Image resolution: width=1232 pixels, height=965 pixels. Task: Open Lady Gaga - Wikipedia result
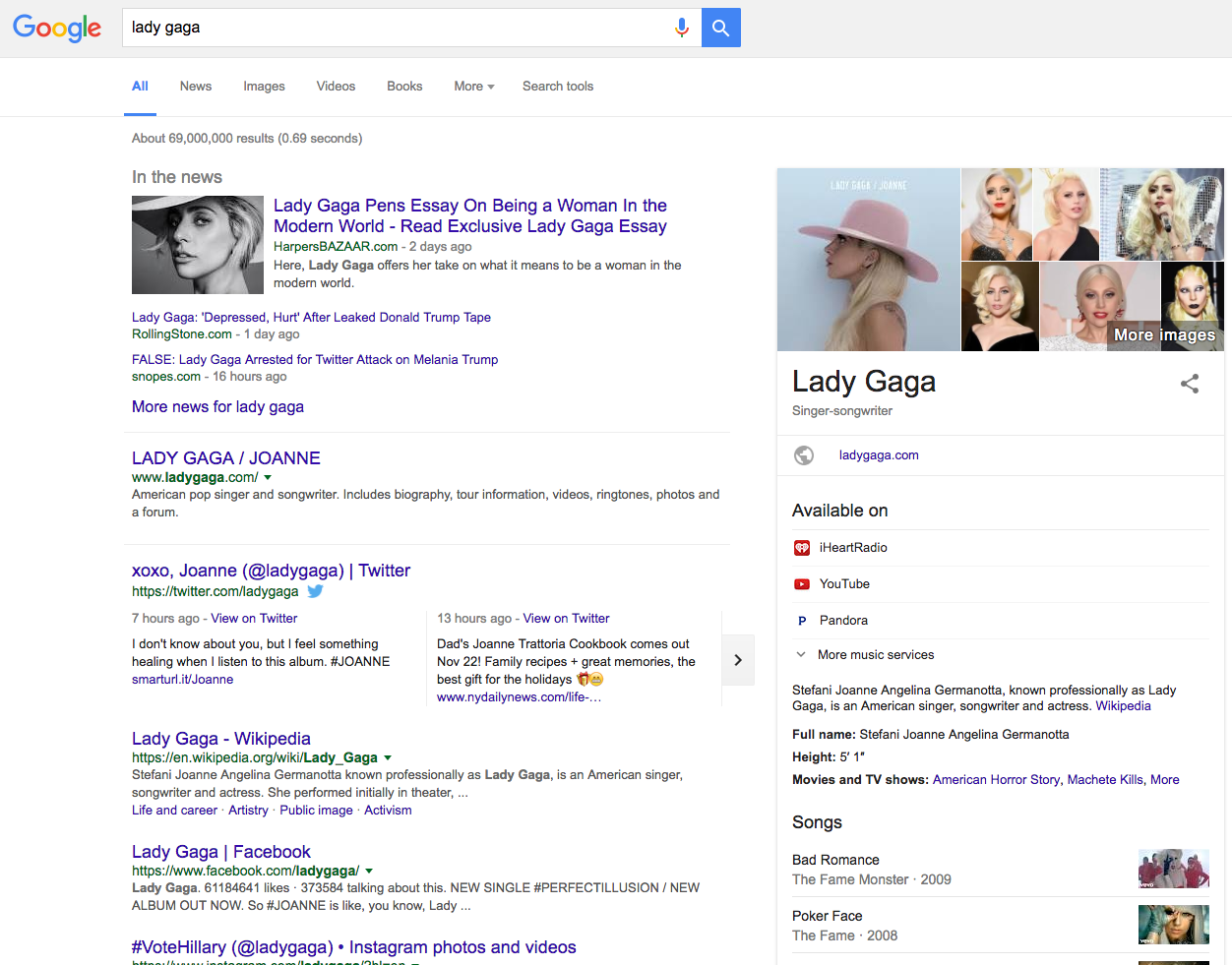click(x=221, y=739)
